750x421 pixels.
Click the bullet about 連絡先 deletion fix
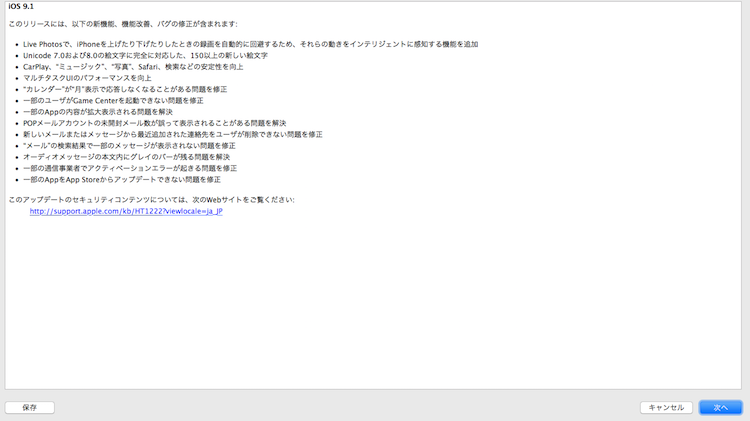177,134
